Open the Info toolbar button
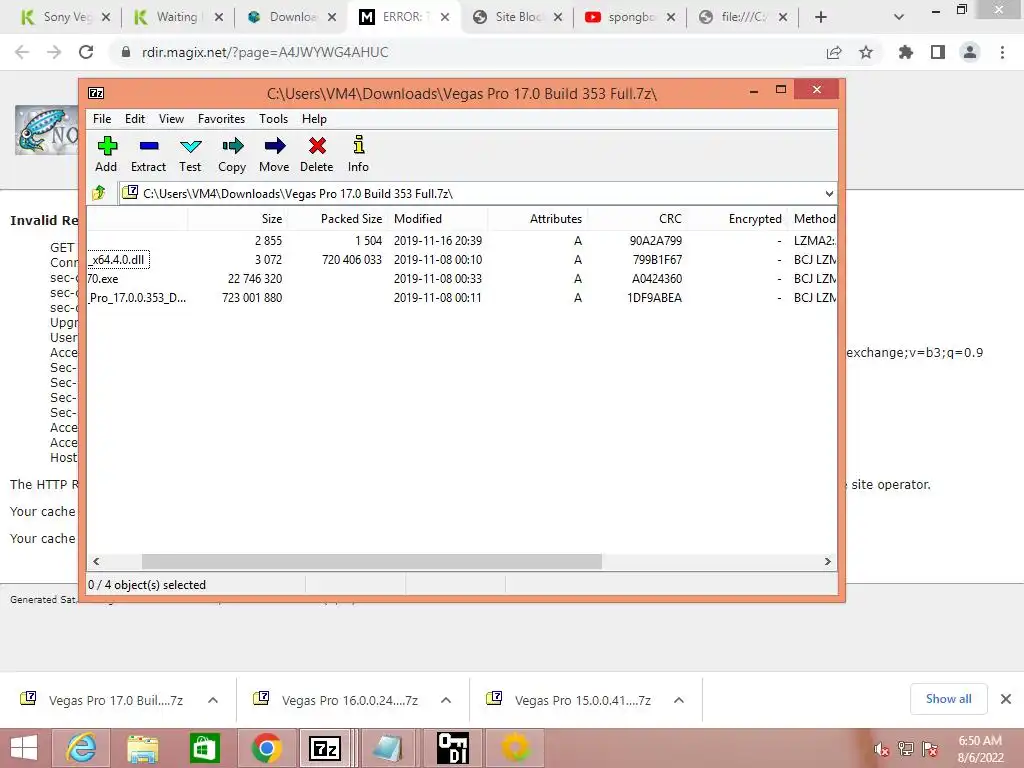This screenshot has width=1024, height=768. pos(358,155)
